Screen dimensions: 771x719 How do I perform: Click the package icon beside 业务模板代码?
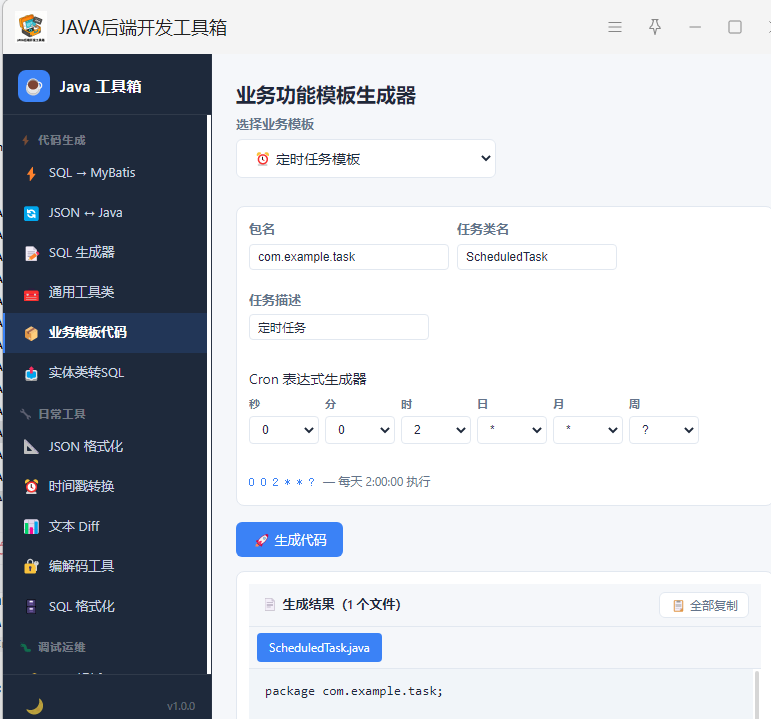tap(31, 333)
